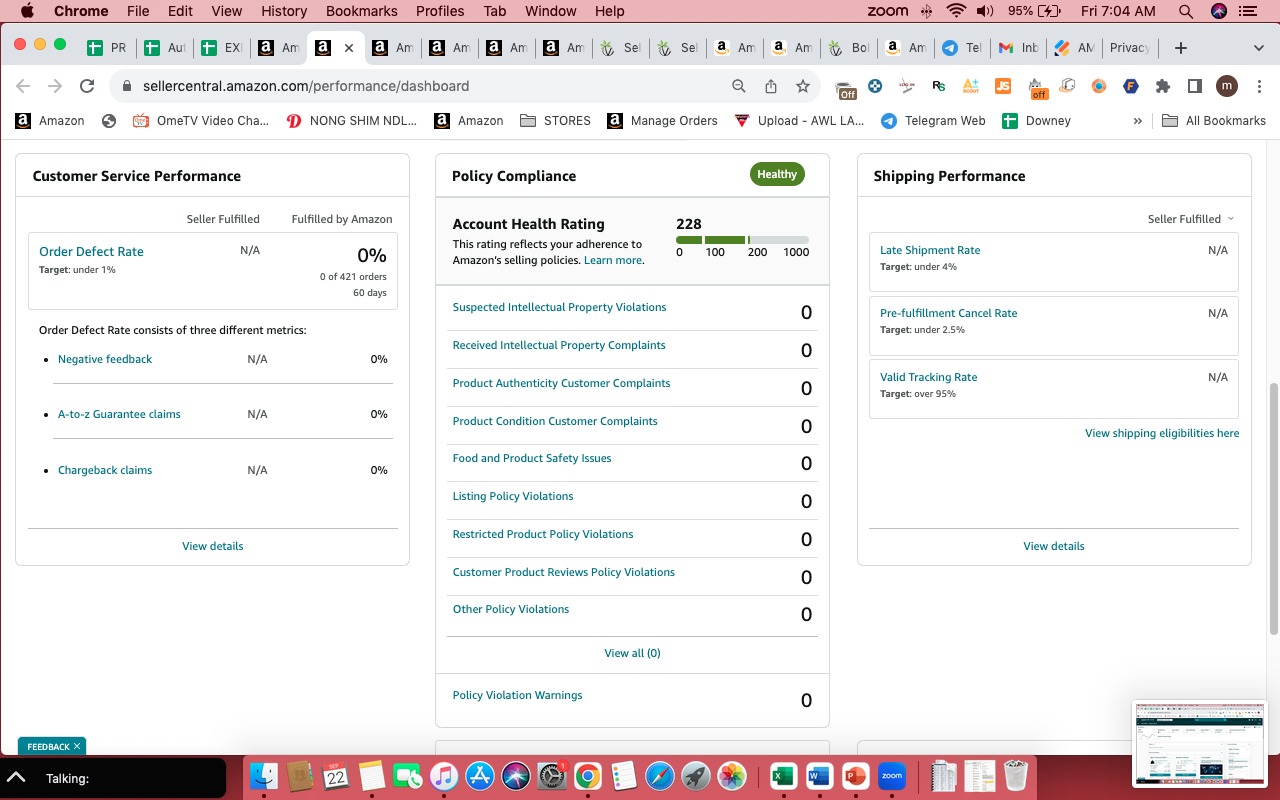Launch Word from the dock
The image size is (1280, 800).
[x=819, y=776]
